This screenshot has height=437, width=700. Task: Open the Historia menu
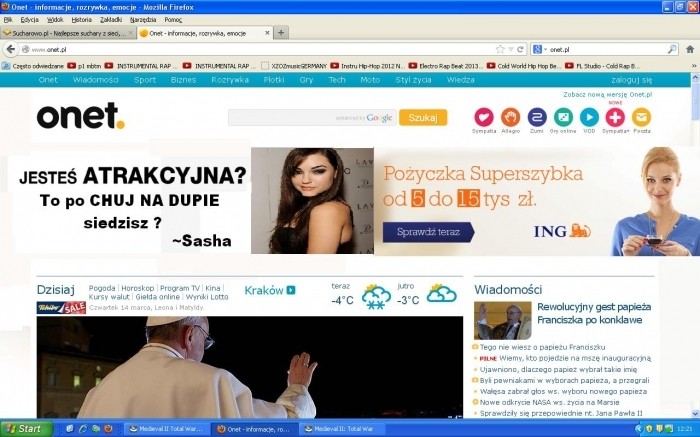[82, 19]
